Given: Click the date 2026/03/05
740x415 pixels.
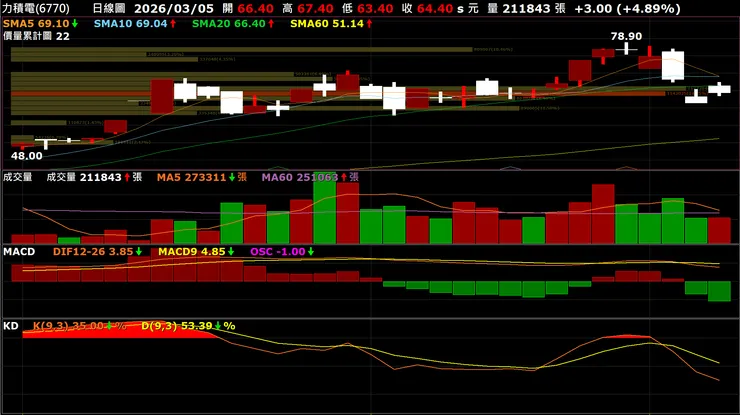Looking at the screenshot, I should [174, 8].
